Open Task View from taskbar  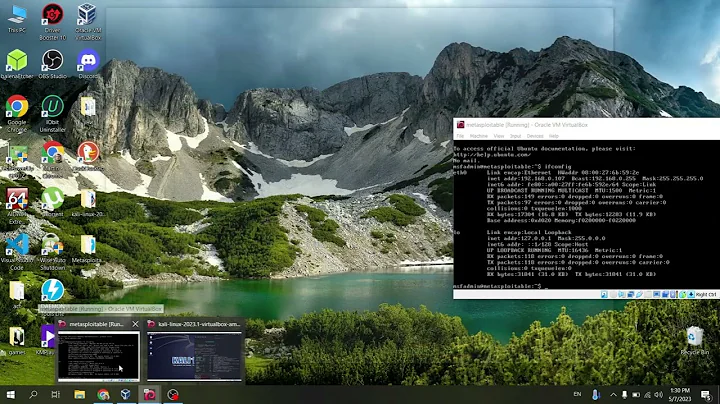pyautogui.click(x=56, y=394)
